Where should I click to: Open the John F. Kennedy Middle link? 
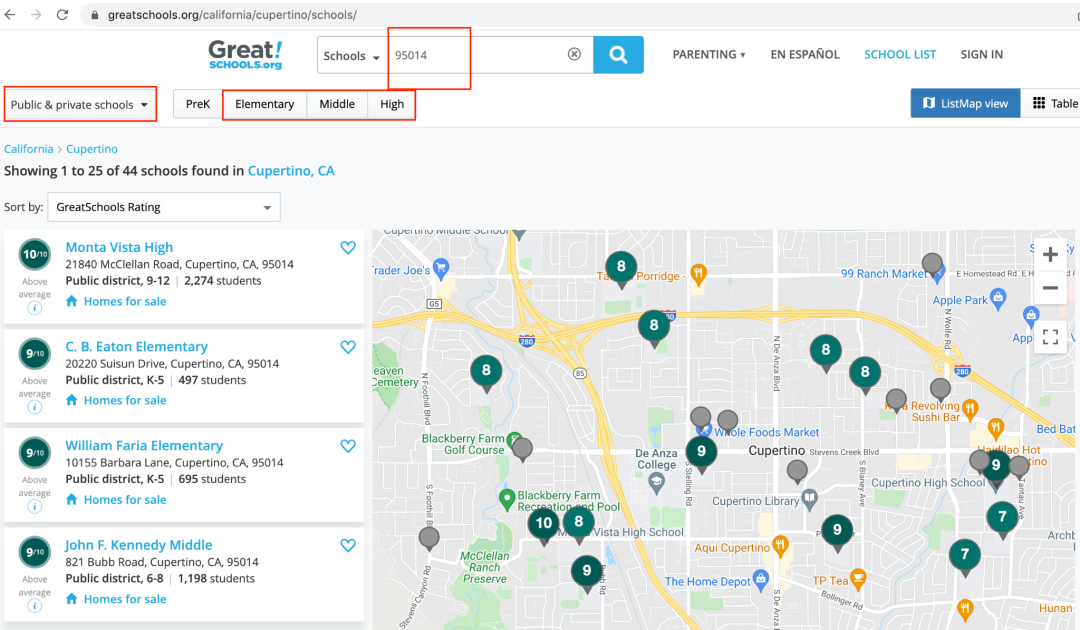[139, 545]
